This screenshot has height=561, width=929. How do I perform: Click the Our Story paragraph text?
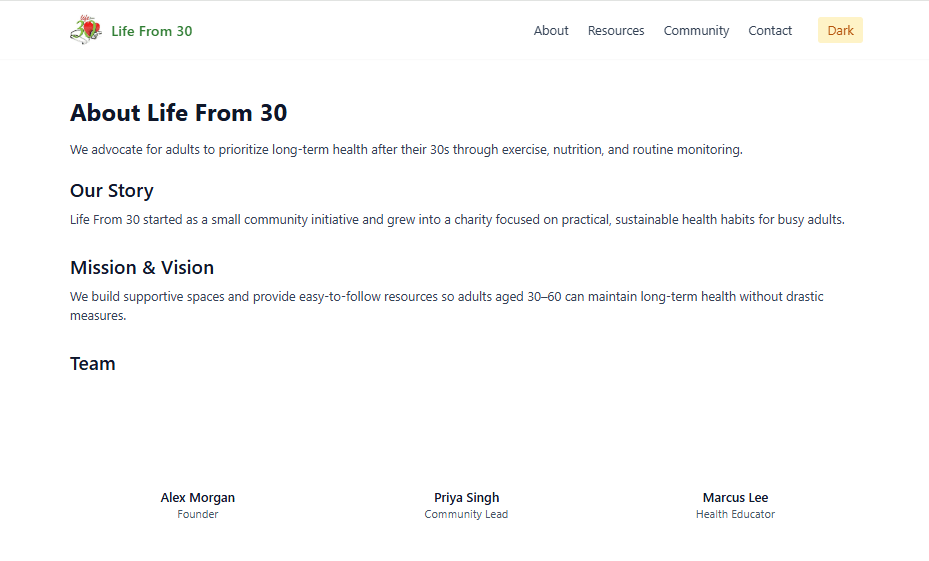[x=457, y=219]
